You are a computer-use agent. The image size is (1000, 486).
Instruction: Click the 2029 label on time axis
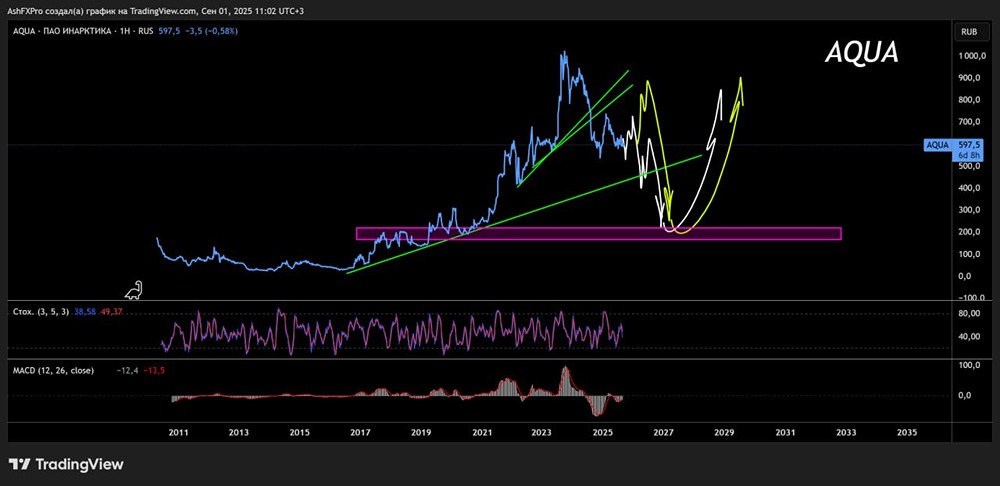tap(724, 432)
